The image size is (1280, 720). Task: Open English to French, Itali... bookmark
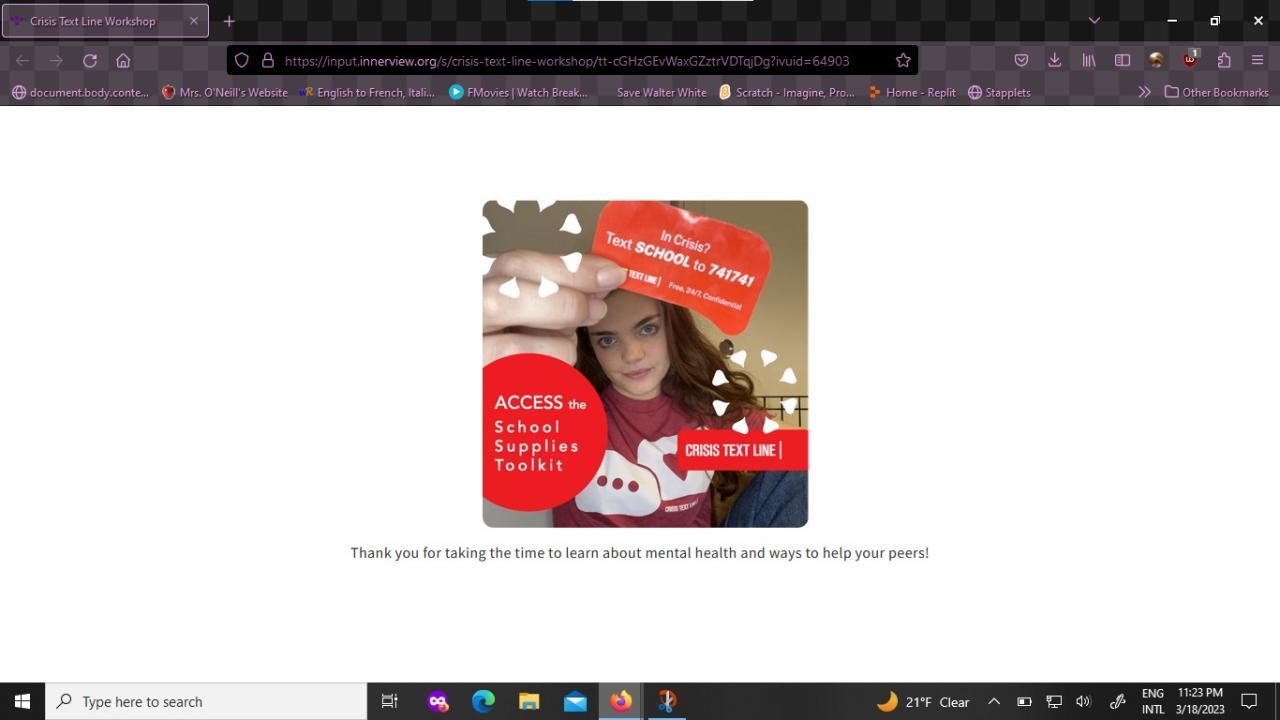pyautogui.click(x=367, y=92)
